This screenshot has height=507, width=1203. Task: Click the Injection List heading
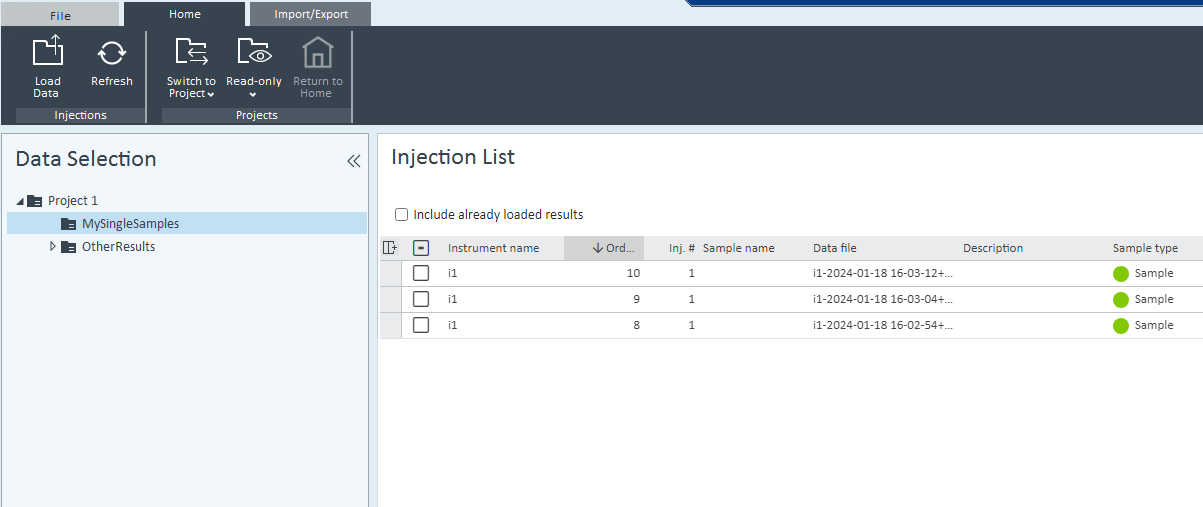[453, 157]
